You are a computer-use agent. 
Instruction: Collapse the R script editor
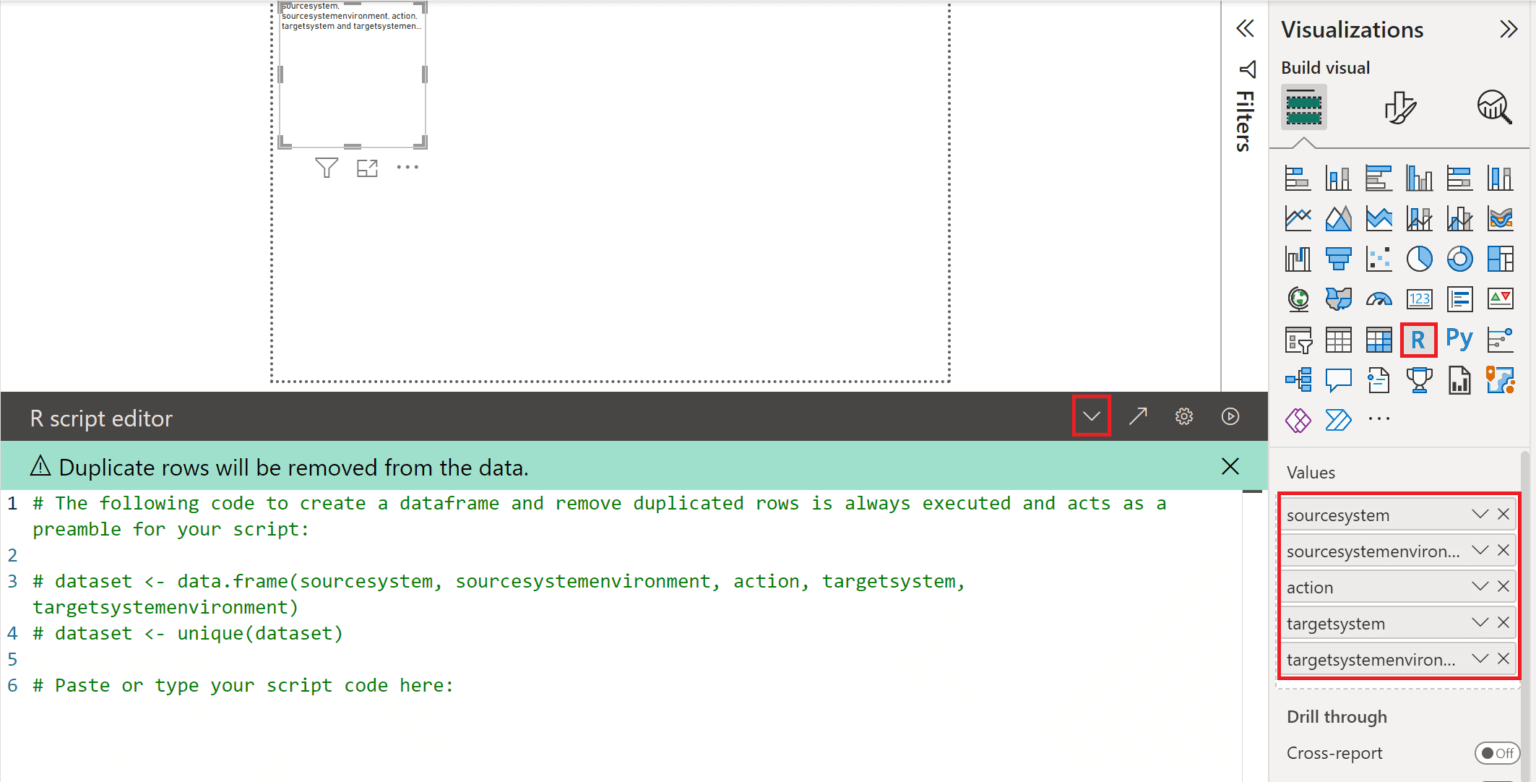click(x=1091, y=416)
